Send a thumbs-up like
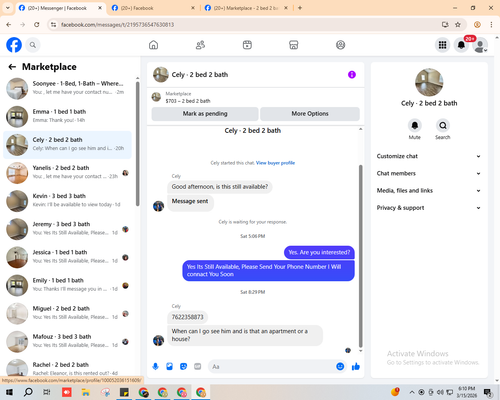This screenshot has width=500, height=400. 356,367
